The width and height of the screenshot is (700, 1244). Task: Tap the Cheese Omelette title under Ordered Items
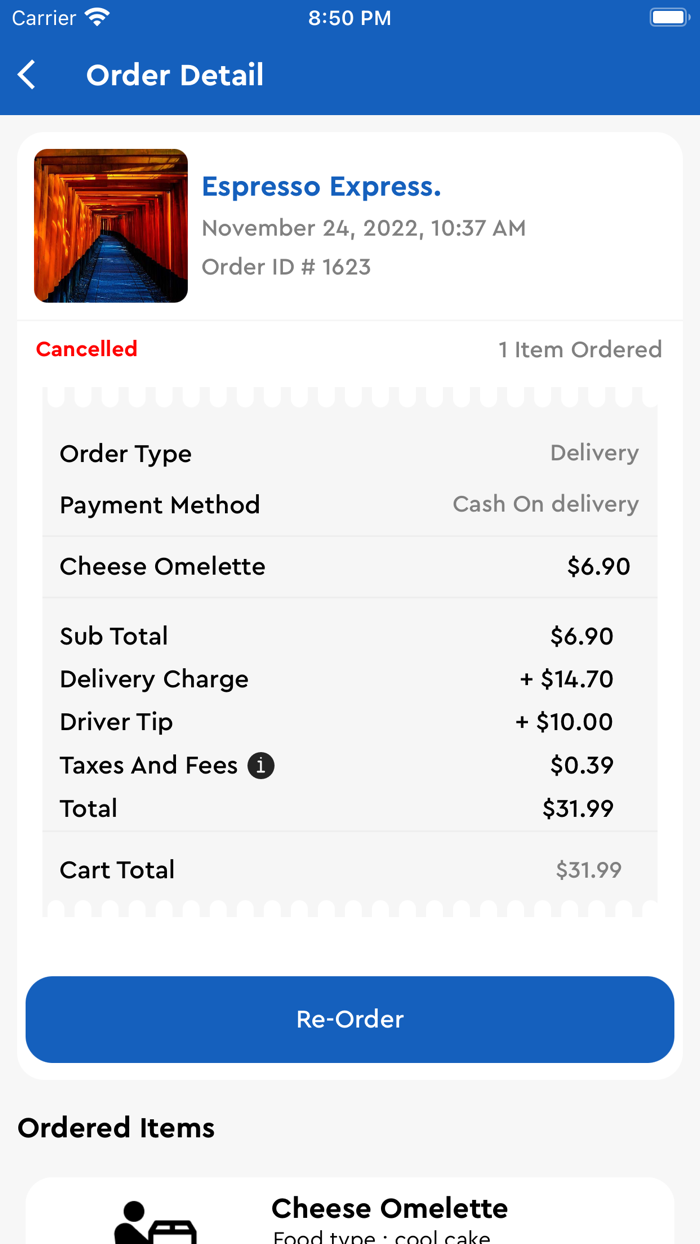pos(390,1208)
